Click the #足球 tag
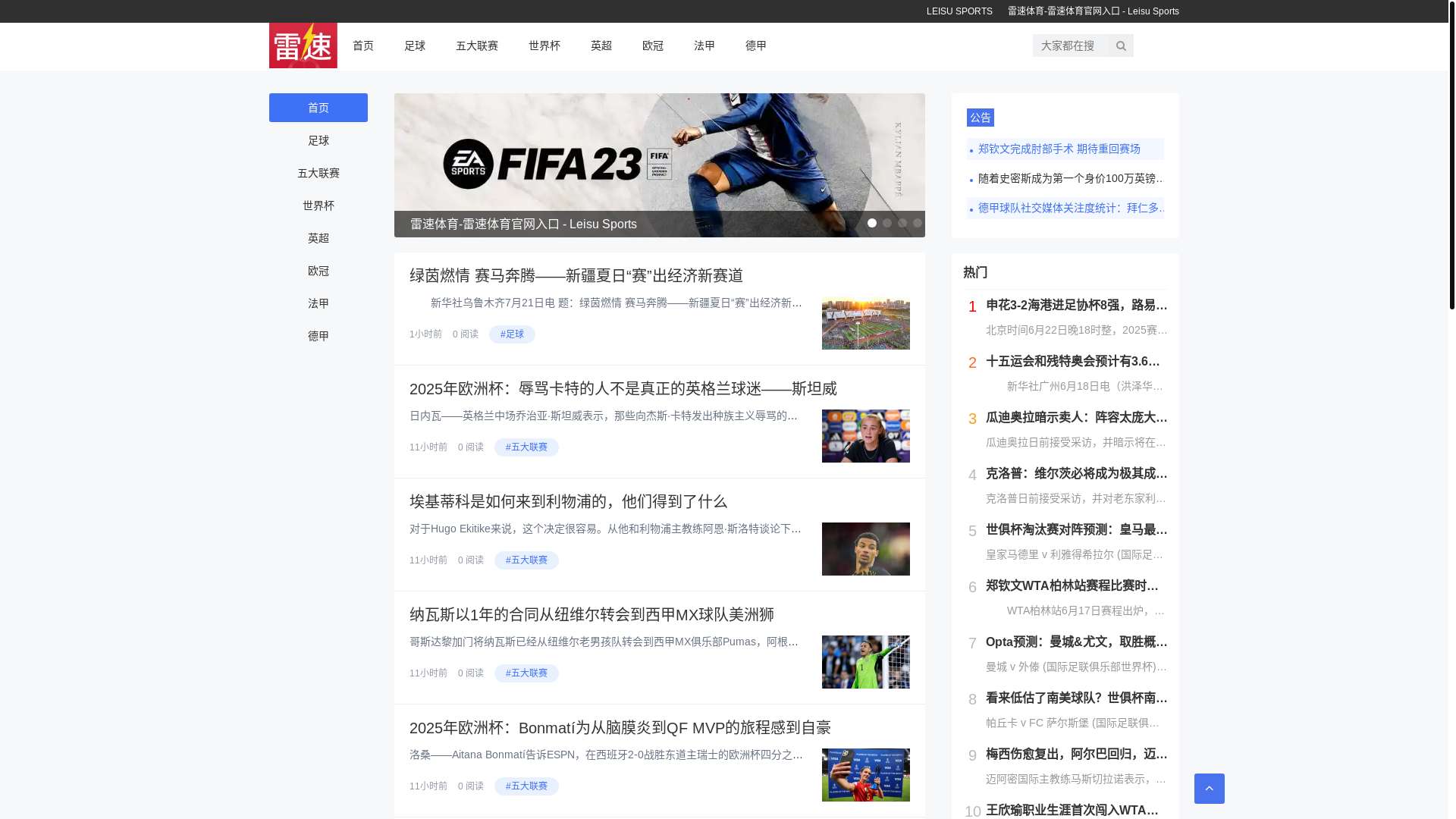This screenshot has height=819, width=1456. pyautogui.click(x=512, y=334)
